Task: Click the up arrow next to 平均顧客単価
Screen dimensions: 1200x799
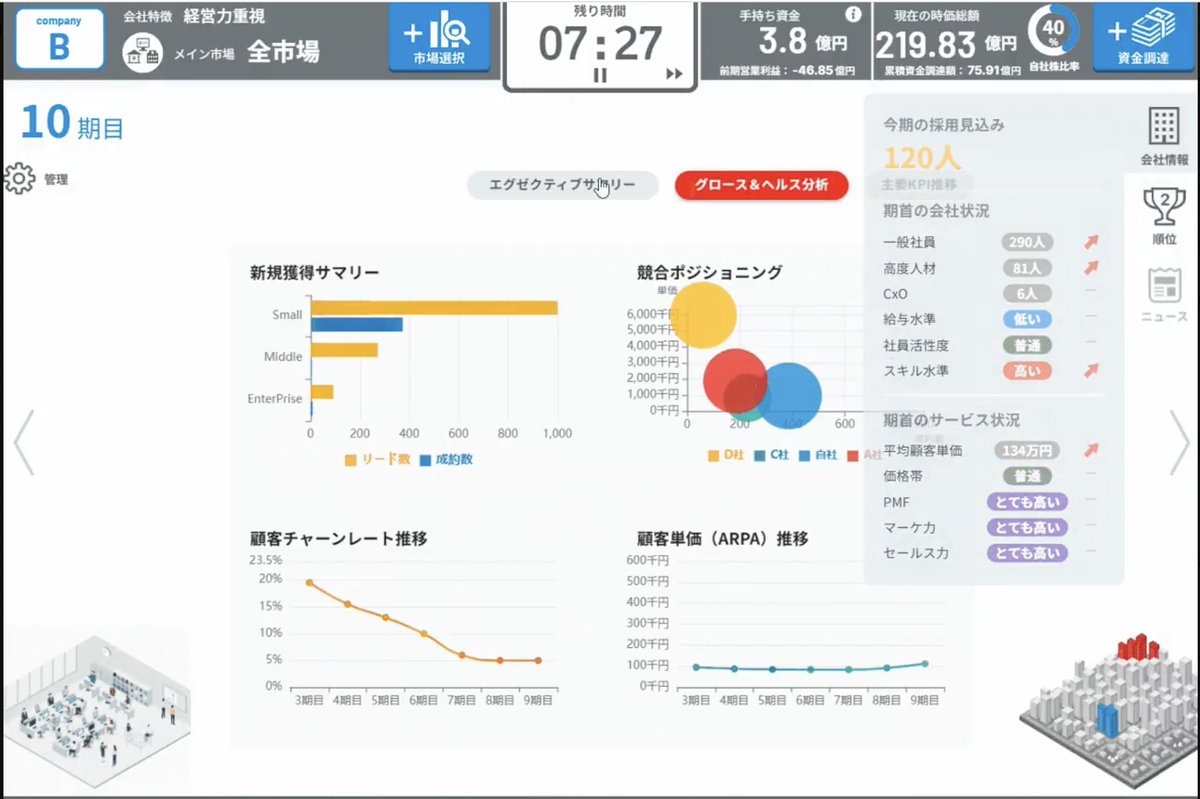Action: 1091,450
